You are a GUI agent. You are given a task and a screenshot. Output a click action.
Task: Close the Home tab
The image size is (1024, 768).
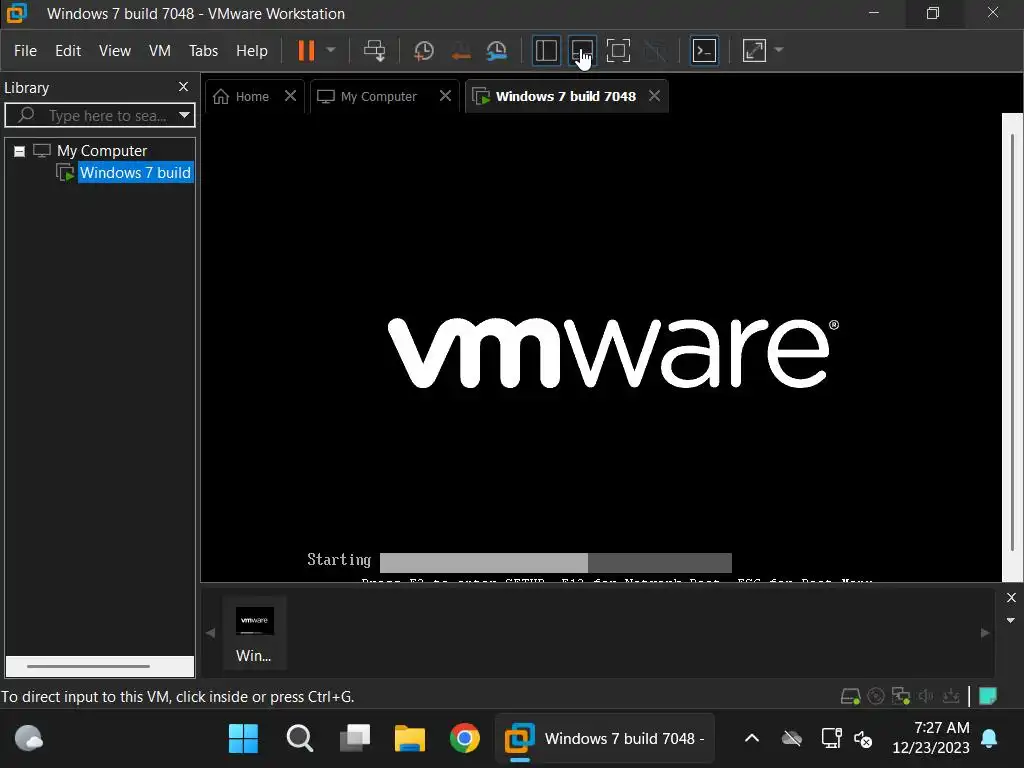(x=291, y=96)
